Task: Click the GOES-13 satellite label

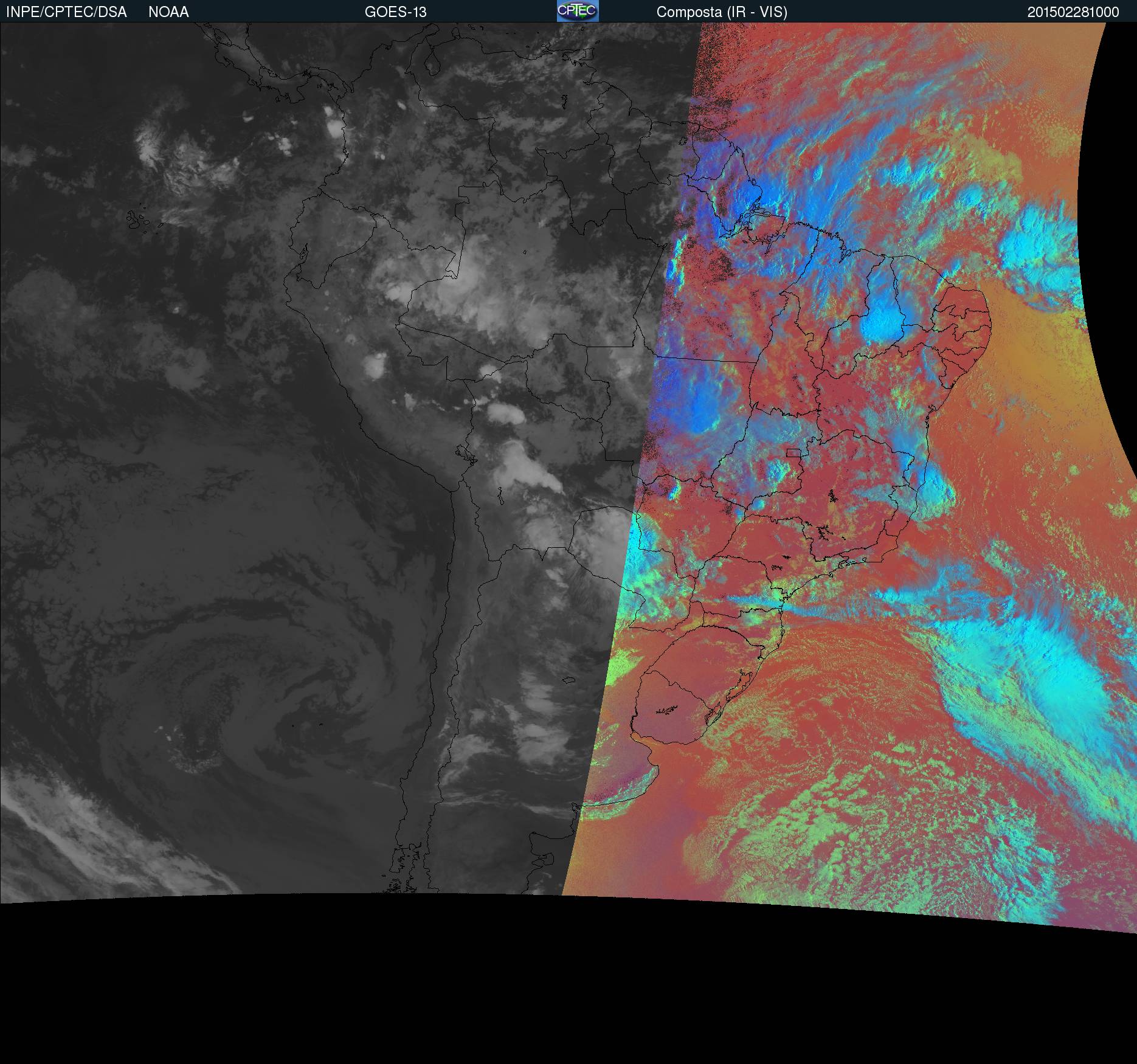Action: (x=395, y=12)
